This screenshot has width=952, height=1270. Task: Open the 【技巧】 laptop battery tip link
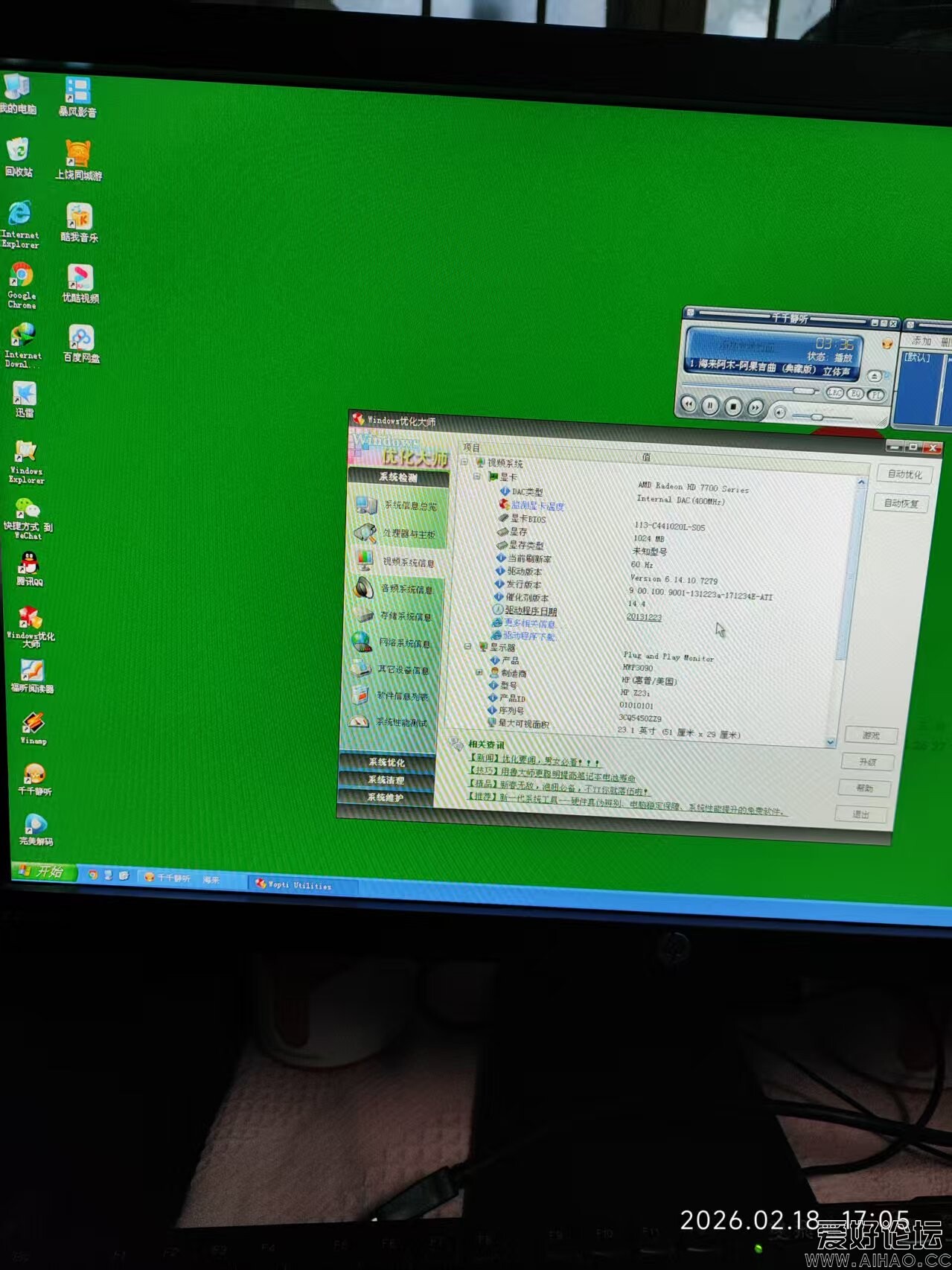[x=552, y=773]
